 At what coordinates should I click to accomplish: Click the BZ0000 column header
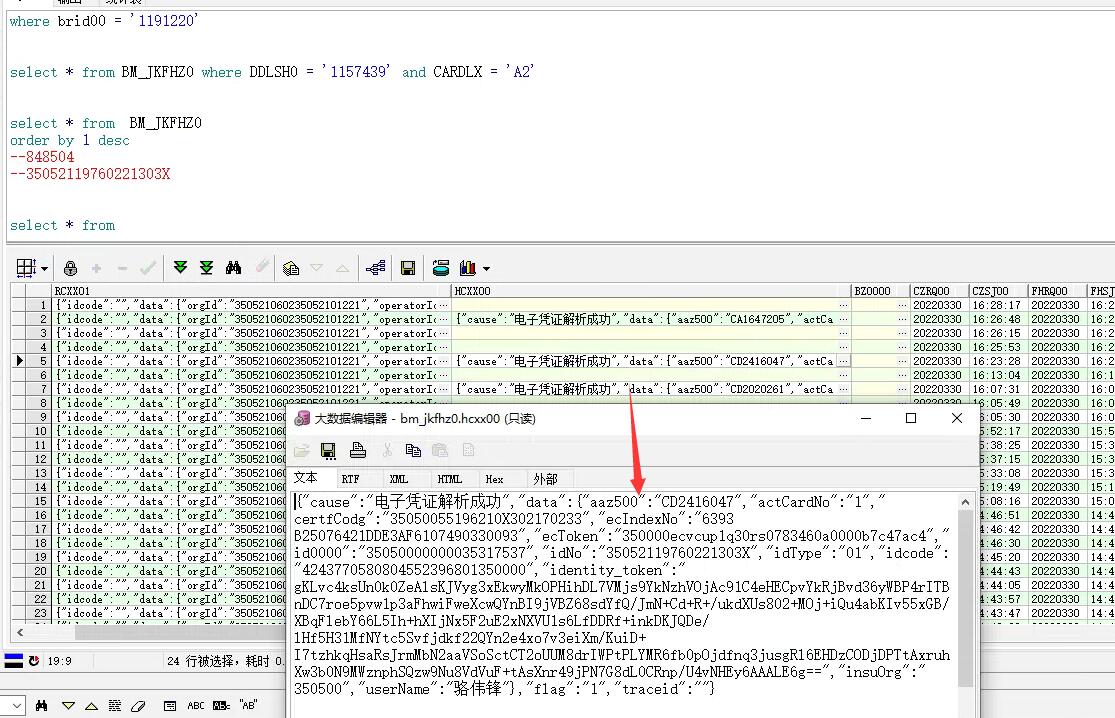pos(881,291)
